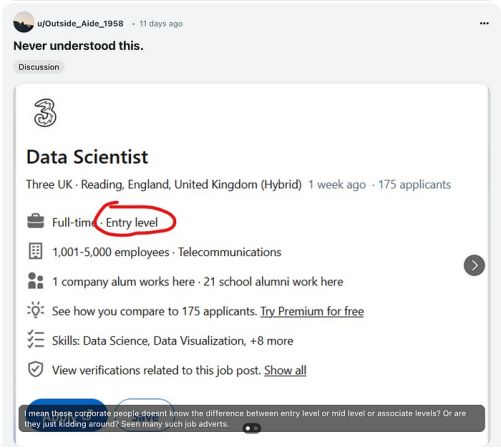Click the briefcase icon beside Full-time
501x448 pixels.
click(x=35, y=221)
